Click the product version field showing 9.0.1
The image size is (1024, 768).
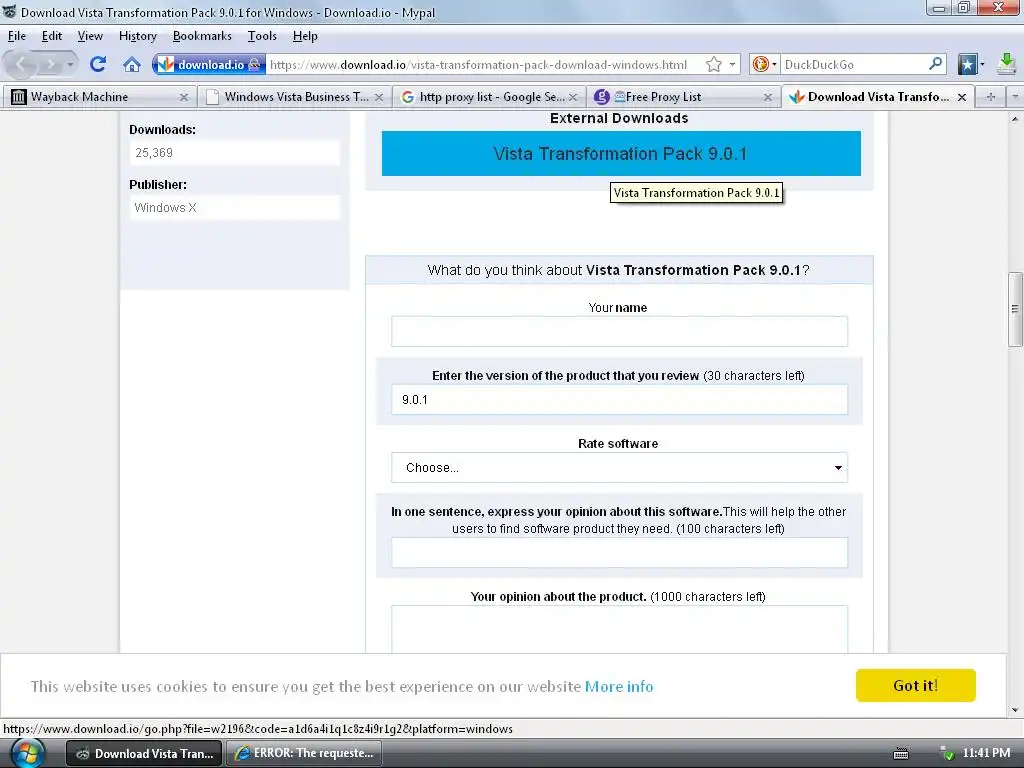pos(619,400)
